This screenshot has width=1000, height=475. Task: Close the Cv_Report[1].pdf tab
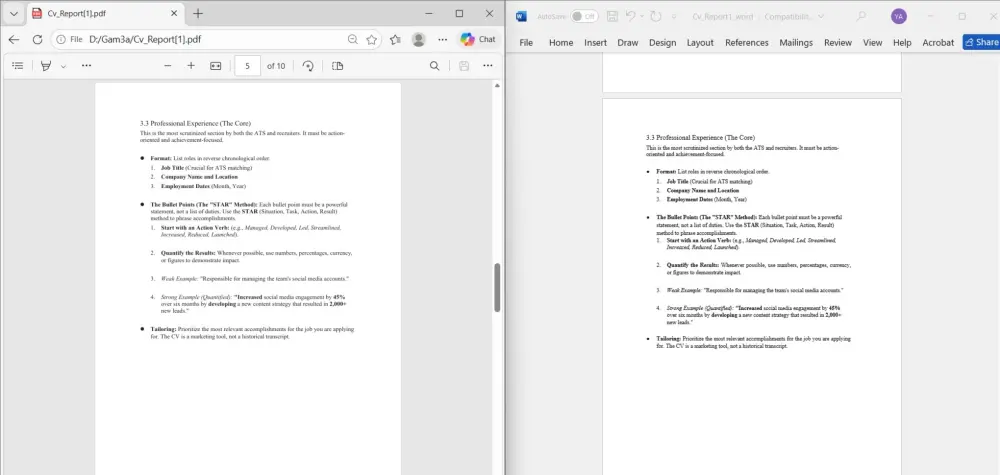tap(174, 13)
